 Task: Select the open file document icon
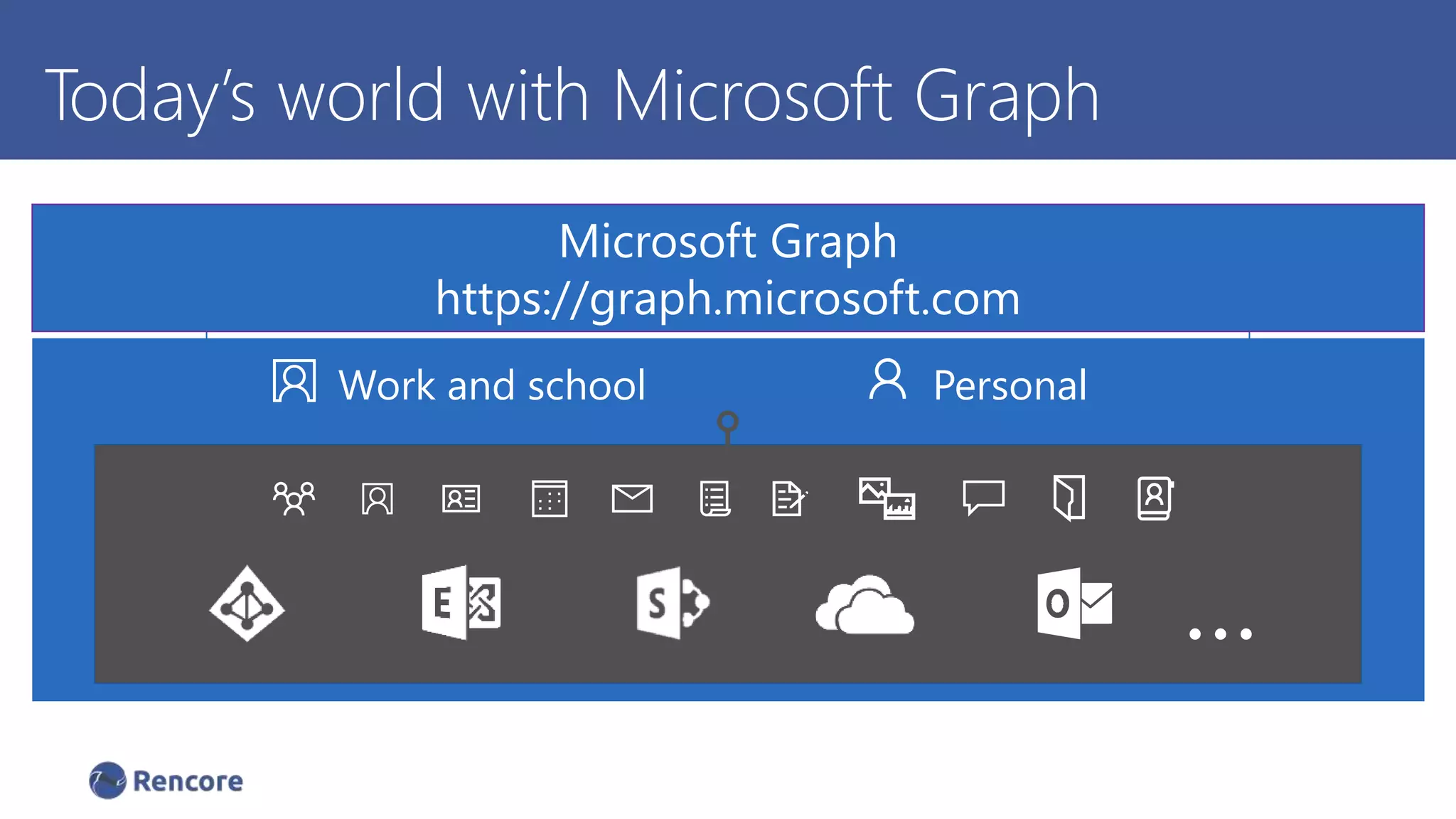click(1069, 498)
